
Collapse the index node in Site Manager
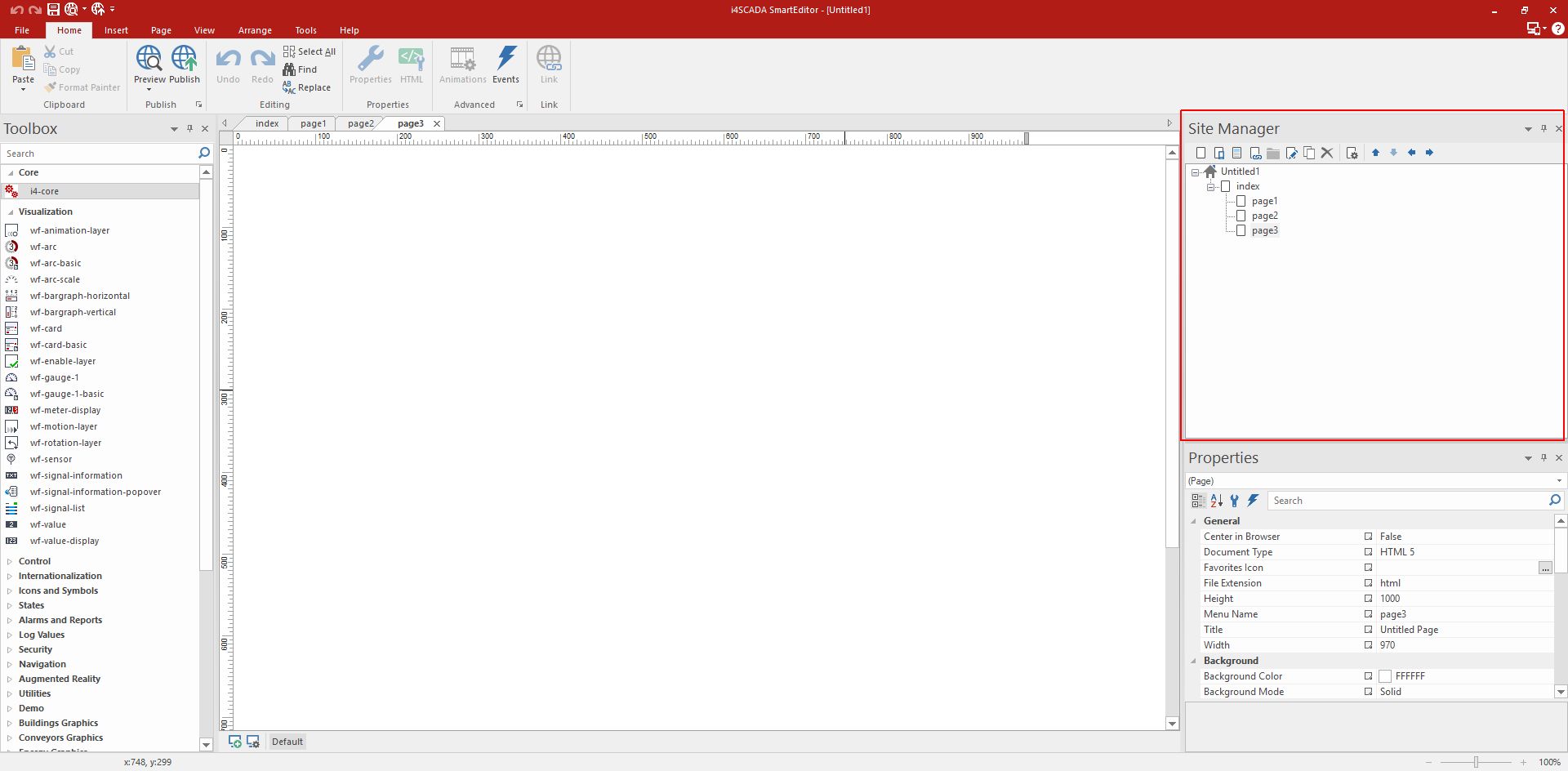pos(1211,186)
